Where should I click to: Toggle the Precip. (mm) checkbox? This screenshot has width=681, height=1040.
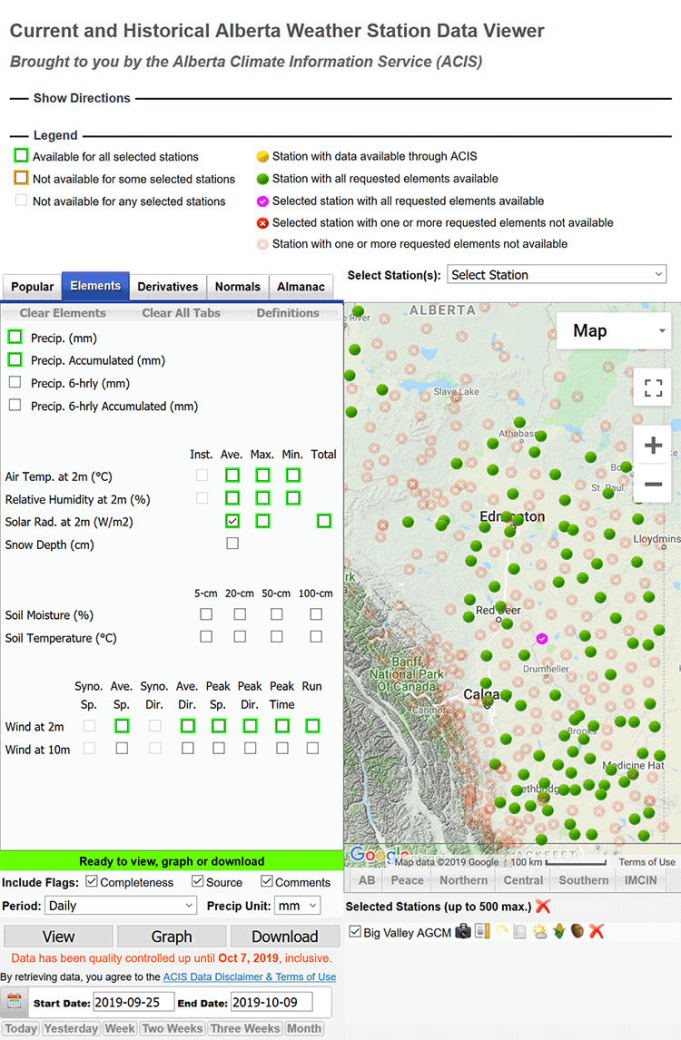[15, 337]
